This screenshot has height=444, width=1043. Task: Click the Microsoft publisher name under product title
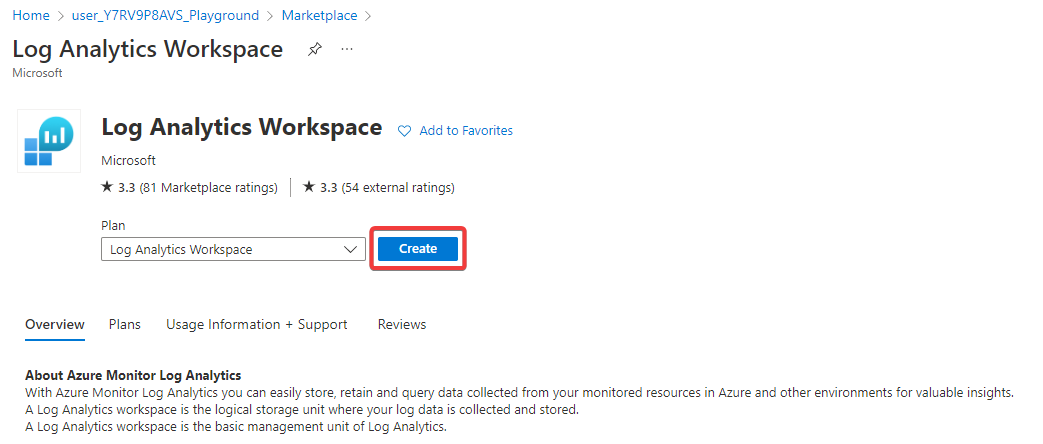pos(129,160)
